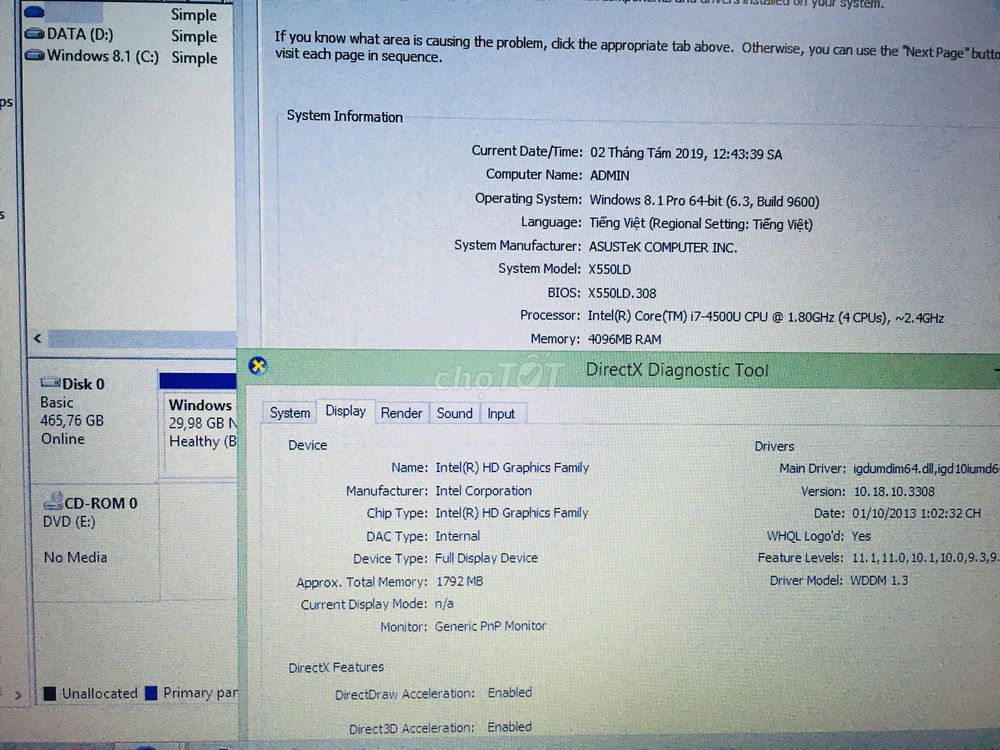This screenshot has height=750, width=1000.
Task: Go to the Render tab
Action: click(401, 413)
